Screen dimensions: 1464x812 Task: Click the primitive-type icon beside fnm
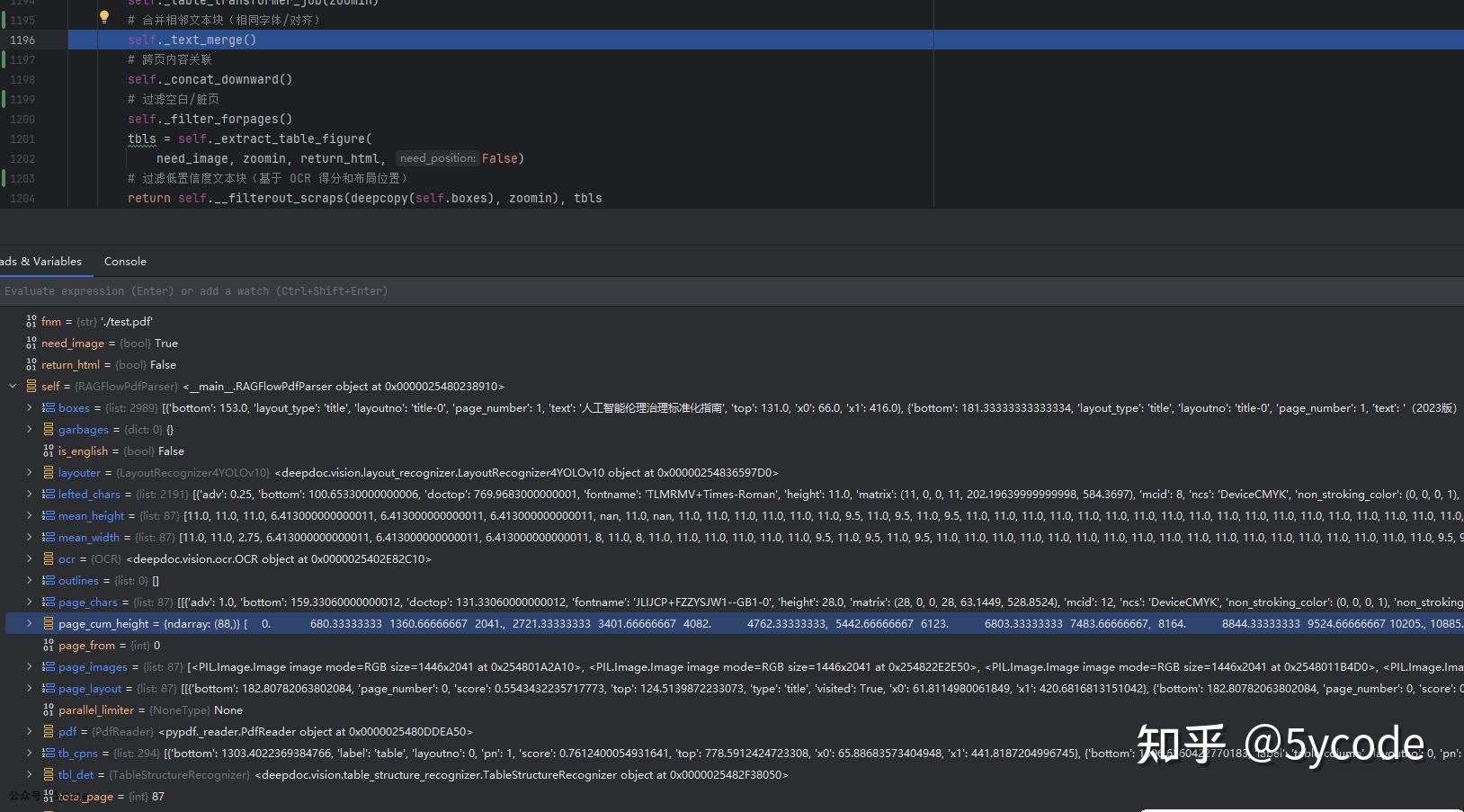pyautogui.click(x=31, y=322)
